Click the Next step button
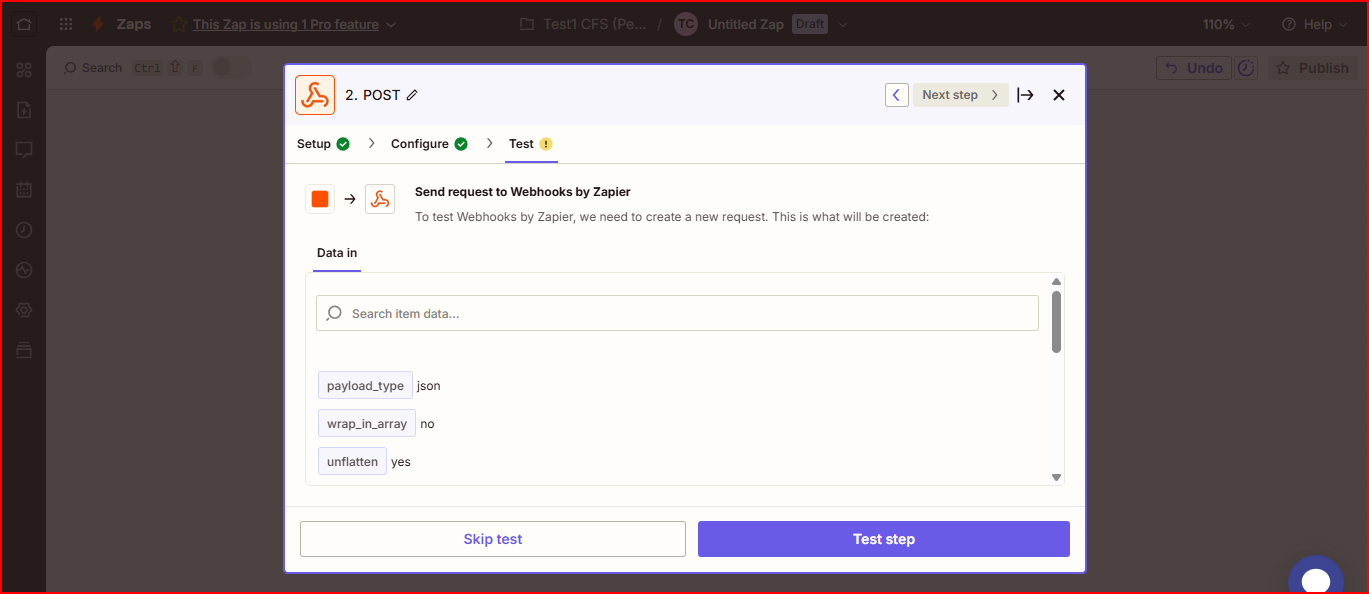Image resolution: width=1369 pixels, height=594 pixels. coord(960,95)
